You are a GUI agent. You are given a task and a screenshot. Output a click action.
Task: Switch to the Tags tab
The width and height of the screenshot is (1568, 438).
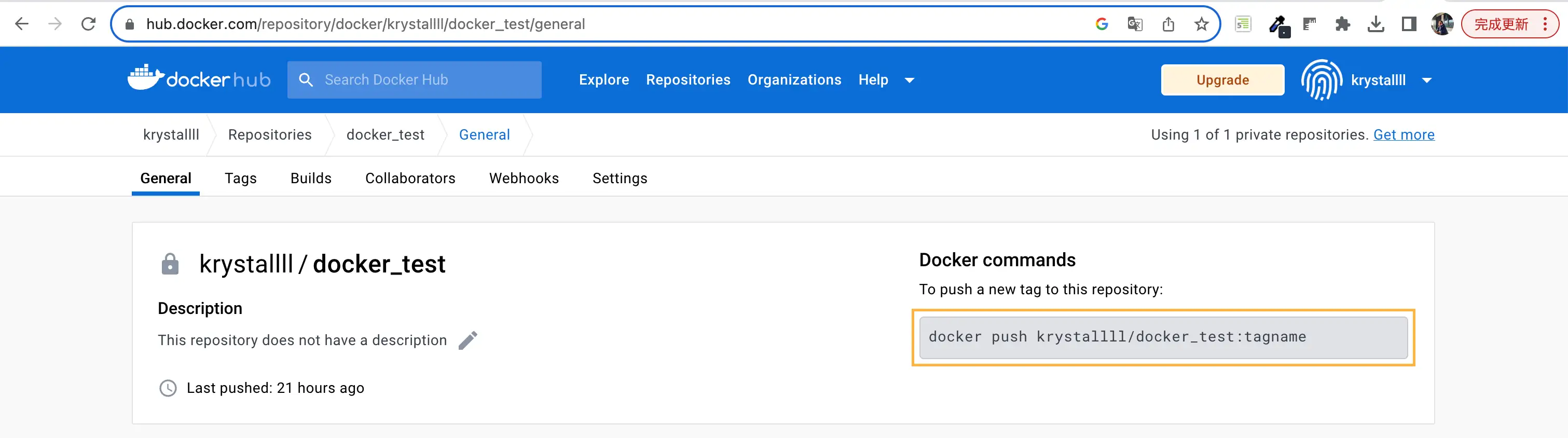pos(240,178)
